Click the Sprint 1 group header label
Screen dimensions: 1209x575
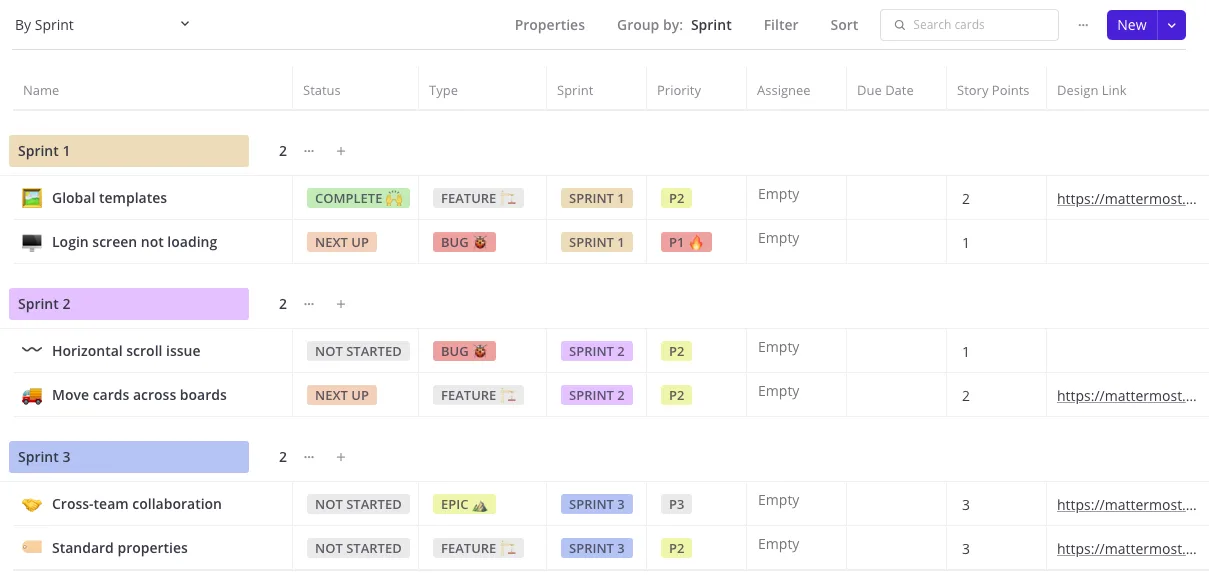click(129, 151)
